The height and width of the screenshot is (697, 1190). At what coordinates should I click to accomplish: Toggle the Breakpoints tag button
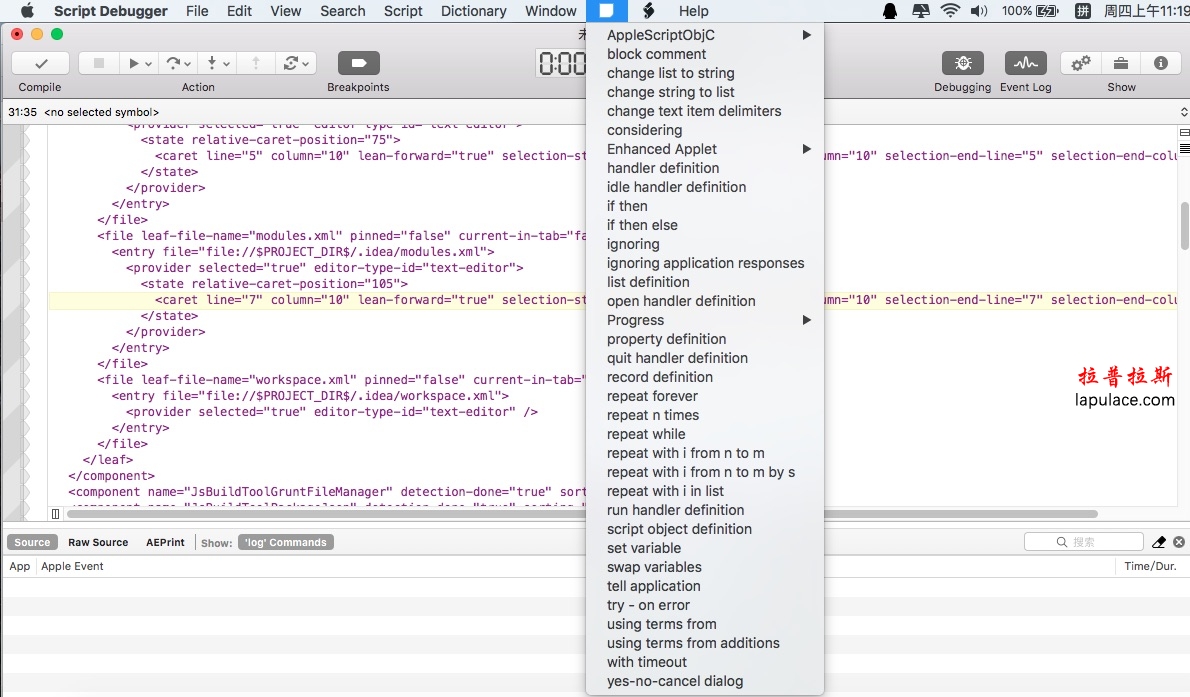[x=359, y=63]
